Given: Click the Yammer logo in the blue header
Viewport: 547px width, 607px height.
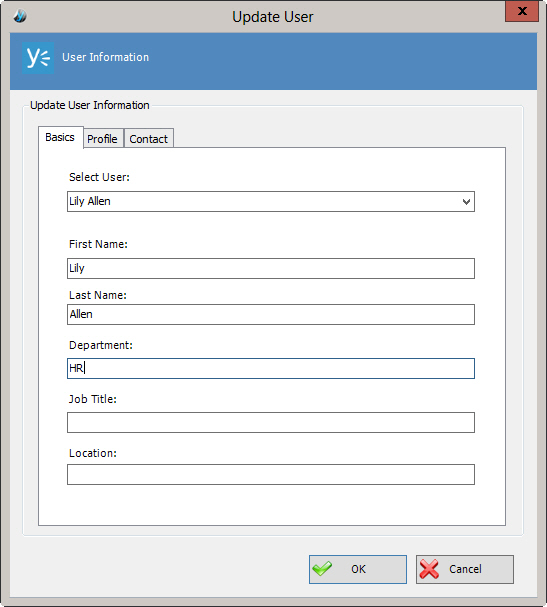Looking at the screenshot, I should pyautogui.click(x=38, y=58).
